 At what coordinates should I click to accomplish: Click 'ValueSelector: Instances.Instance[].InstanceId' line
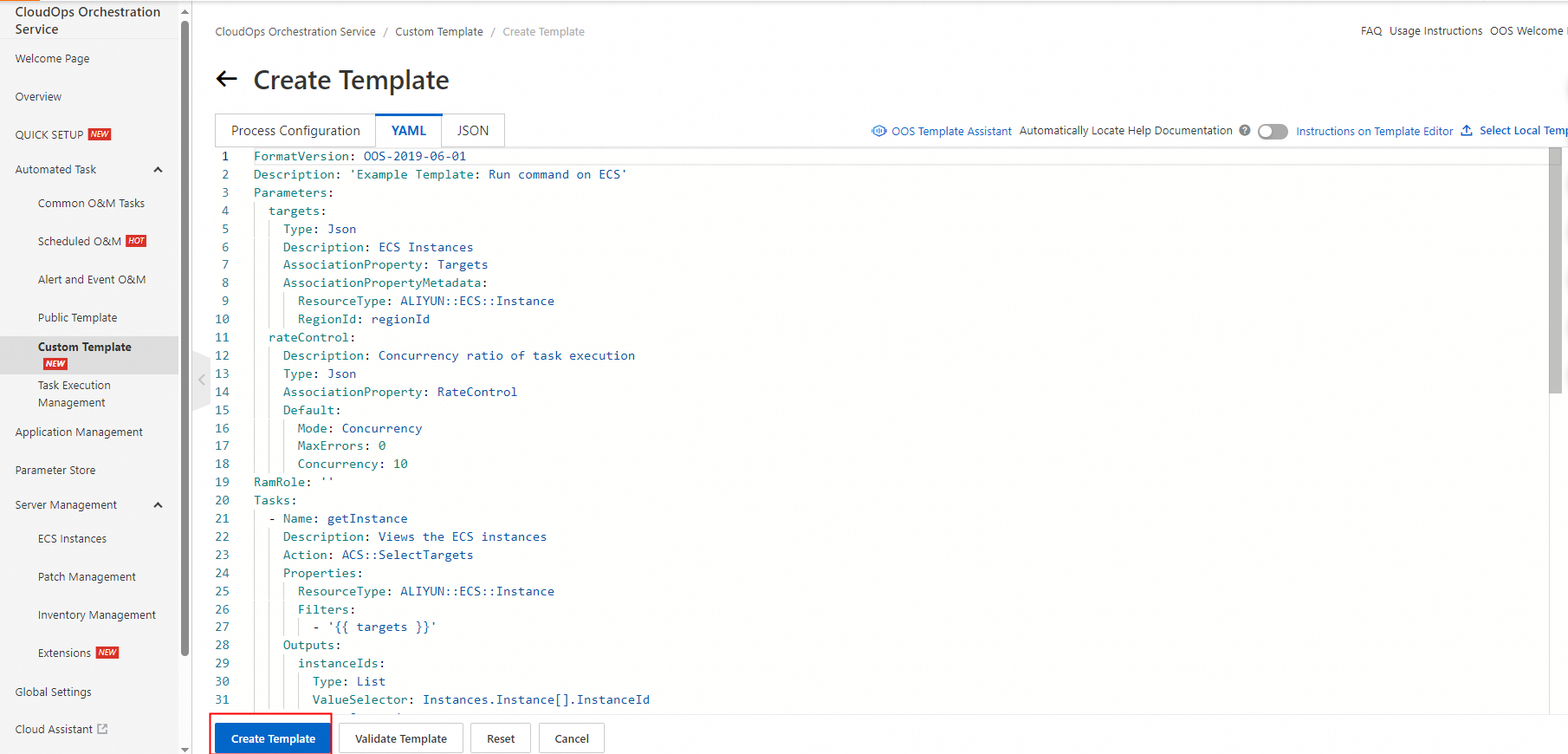coord(481,700)
